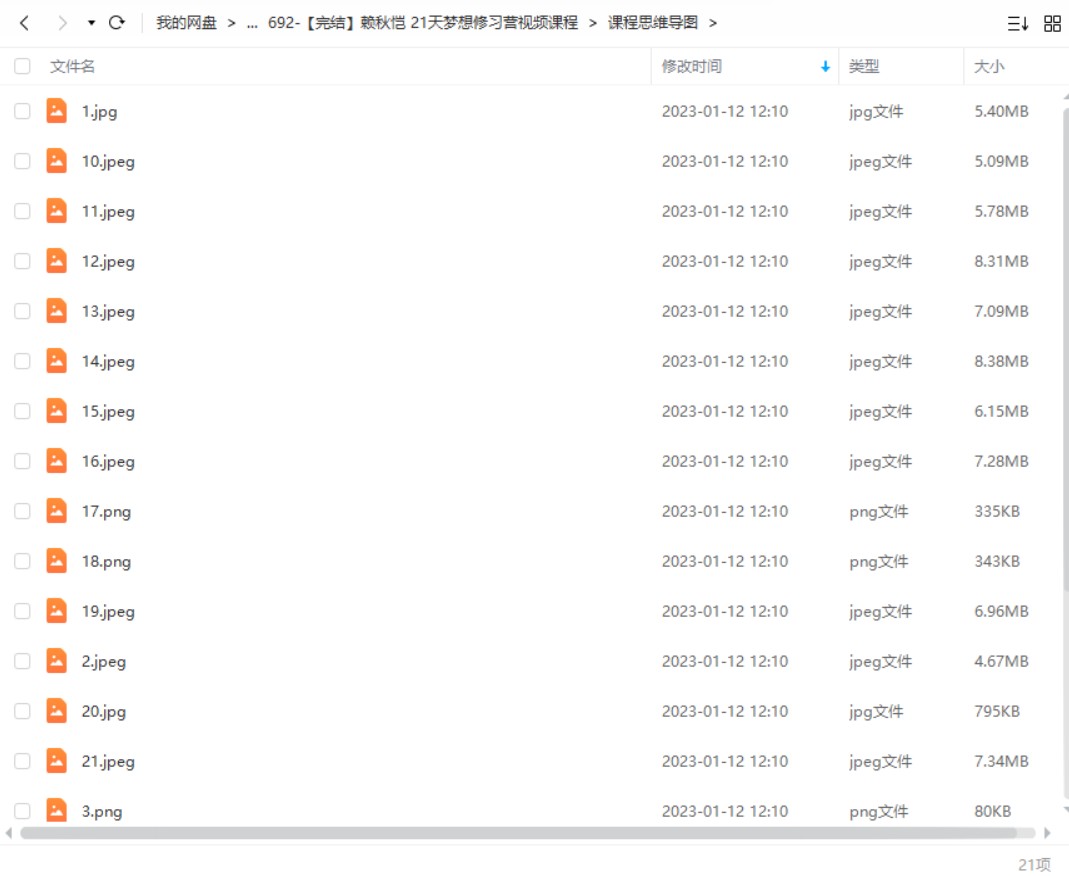
Task: Click the png文件 type of 18.png
Action: pos(878,562)
